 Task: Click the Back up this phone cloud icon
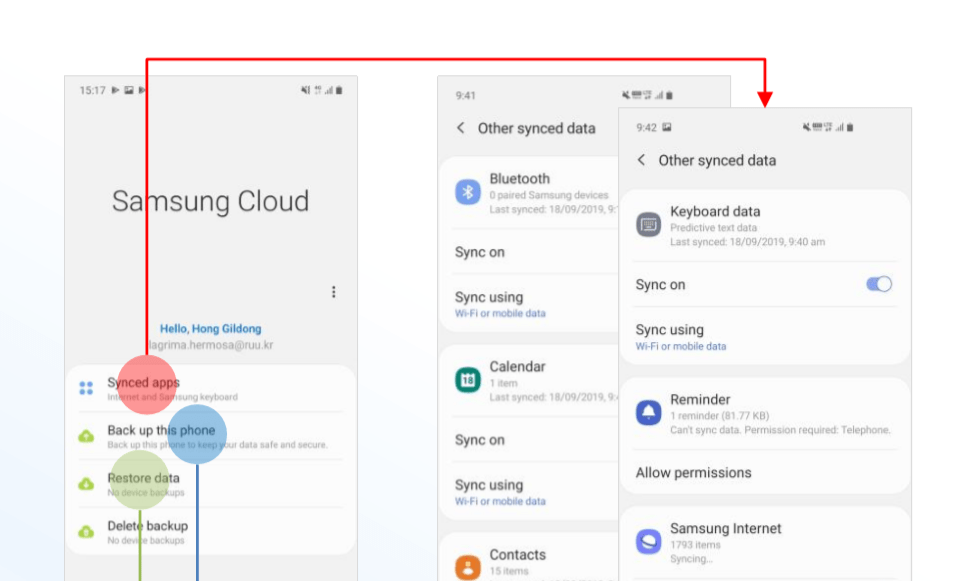pyautogui.click(x=86, y=436)
